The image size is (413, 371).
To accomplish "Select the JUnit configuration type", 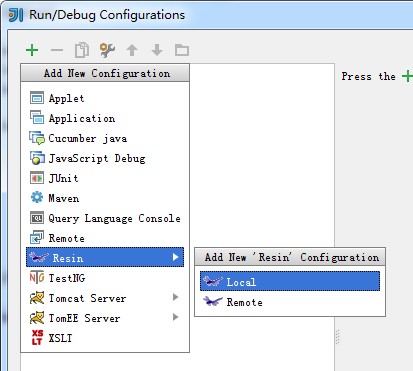I will coord(105,178).
